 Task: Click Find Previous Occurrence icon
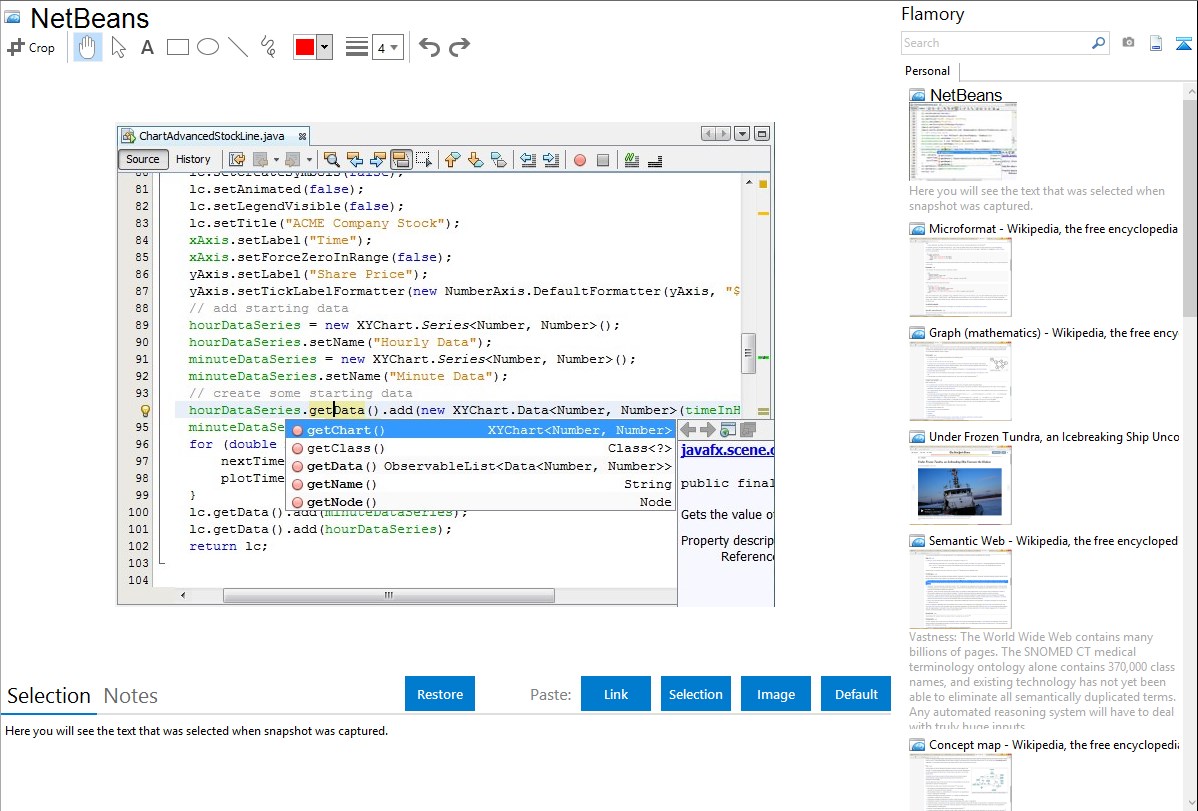[355, 159]
